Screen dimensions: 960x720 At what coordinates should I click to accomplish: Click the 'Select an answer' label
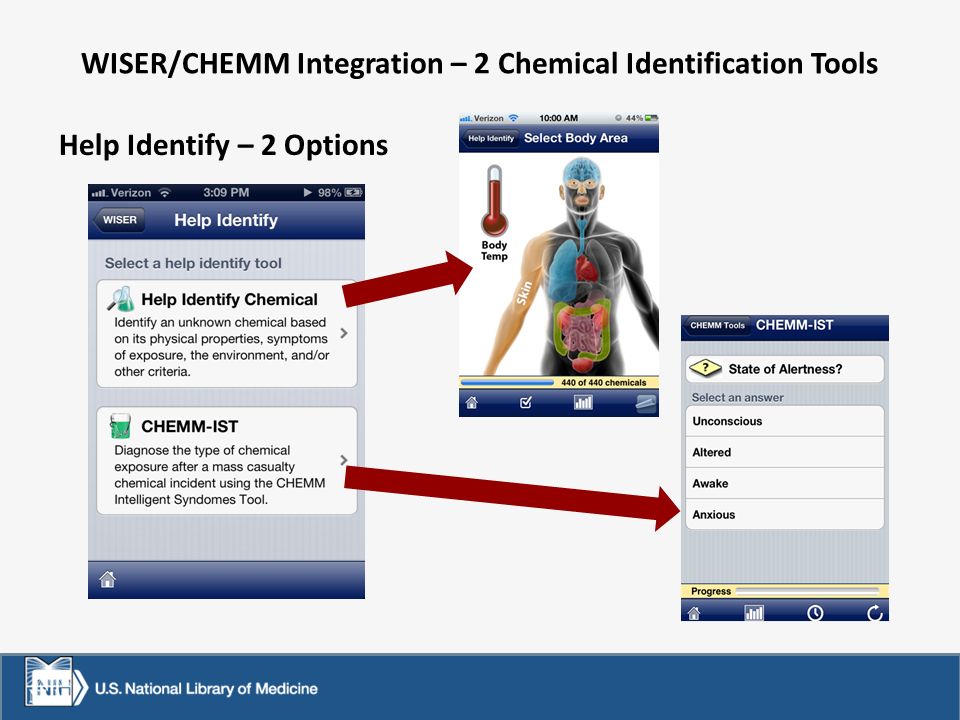click(x=738, y=397)
